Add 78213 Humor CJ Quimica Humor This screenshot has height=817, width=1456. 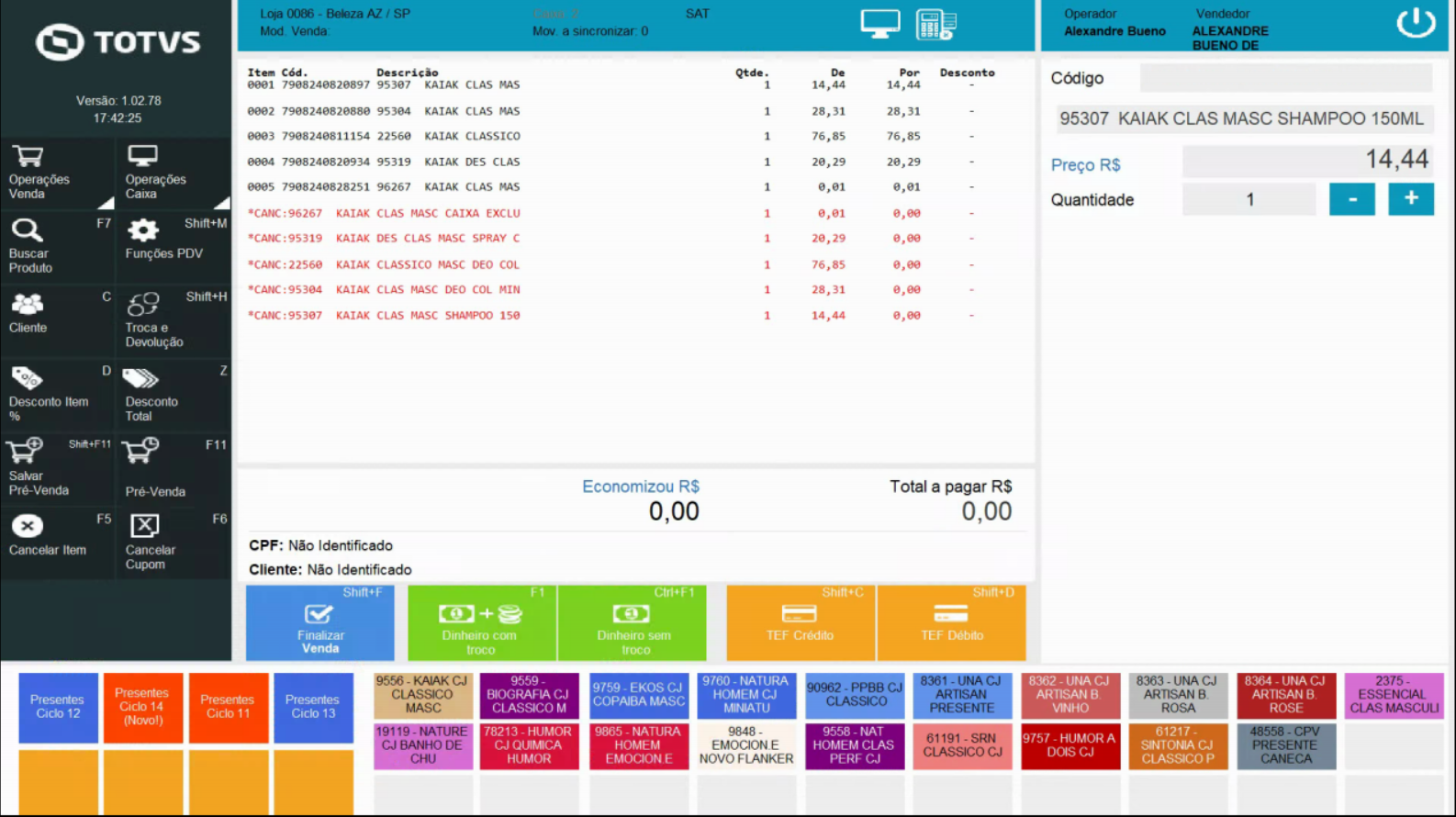529,746
